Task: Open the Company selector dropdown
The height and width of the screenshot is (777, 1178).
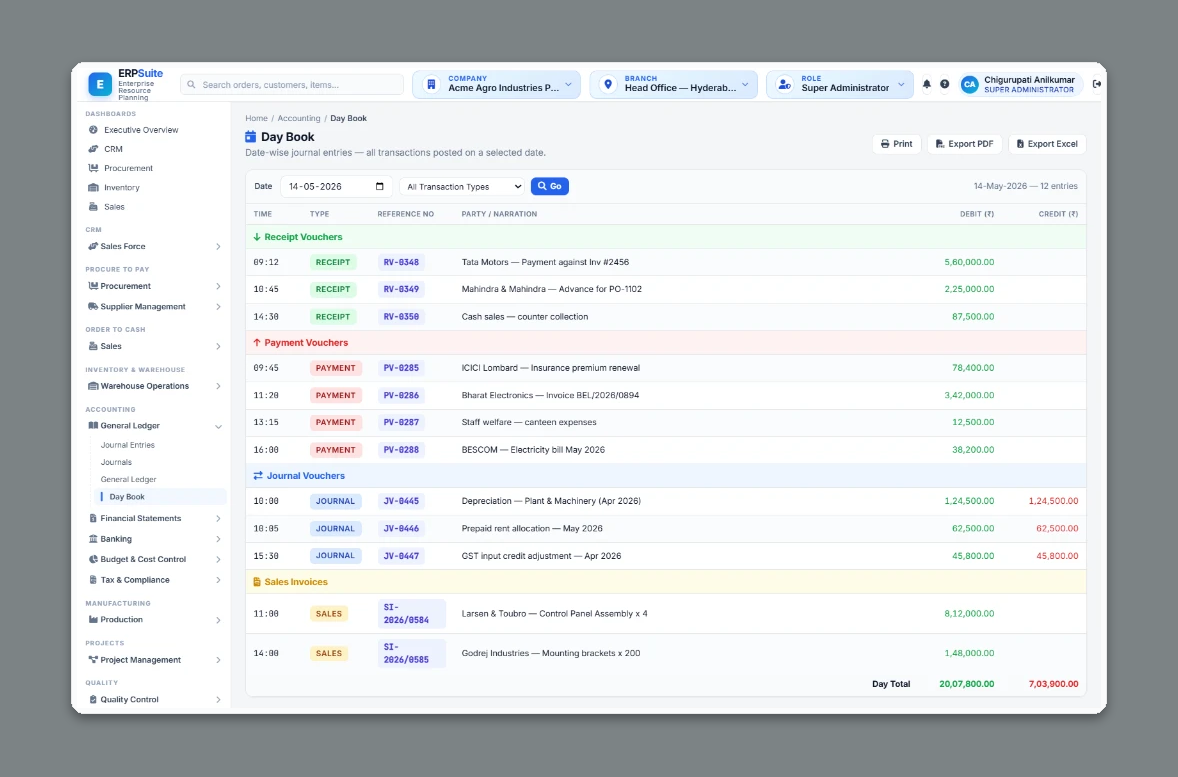Action: click(x=497, y=84)
